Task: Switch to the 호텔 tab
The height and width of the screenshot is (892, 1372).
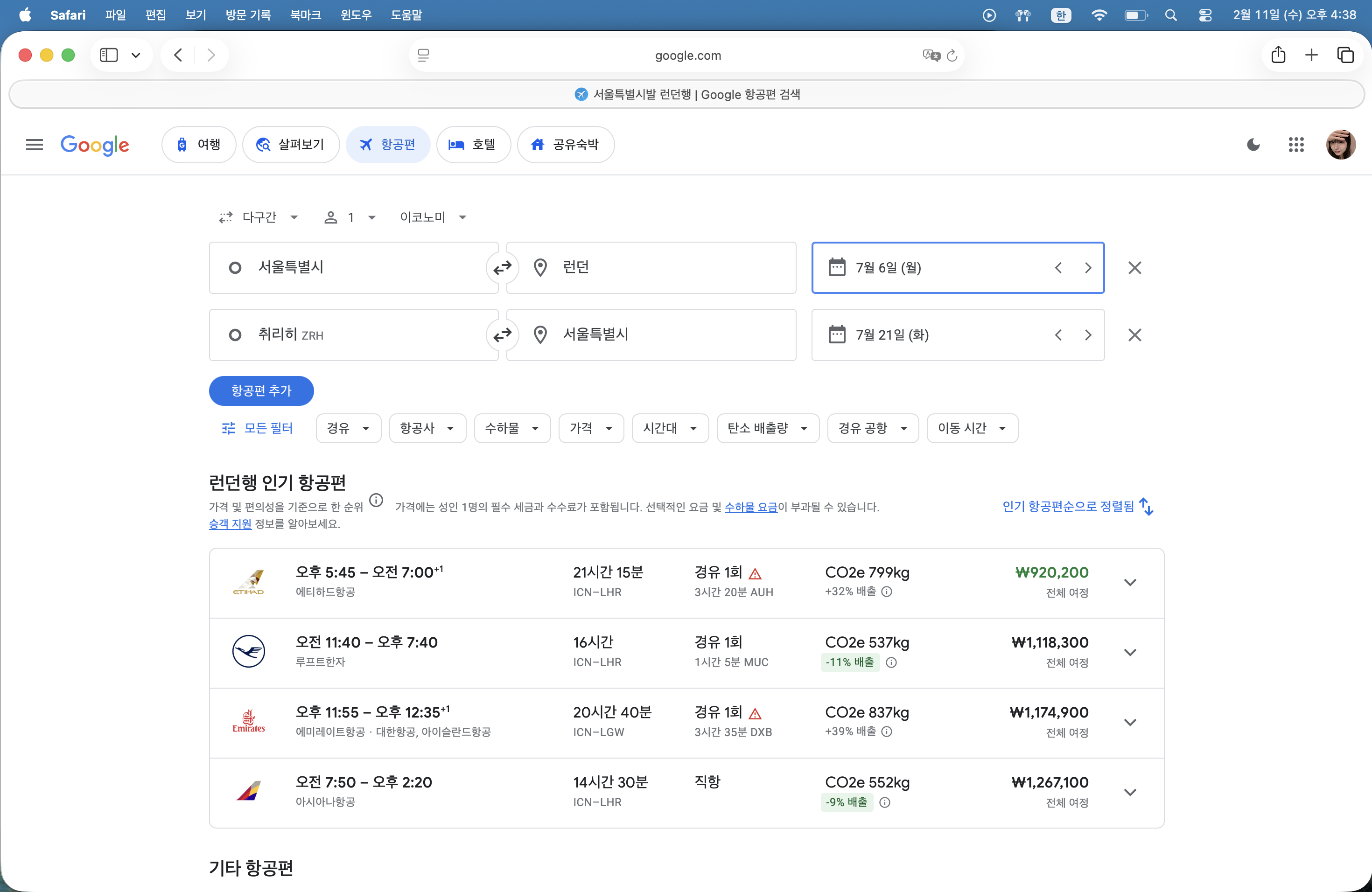Action: 473,145
